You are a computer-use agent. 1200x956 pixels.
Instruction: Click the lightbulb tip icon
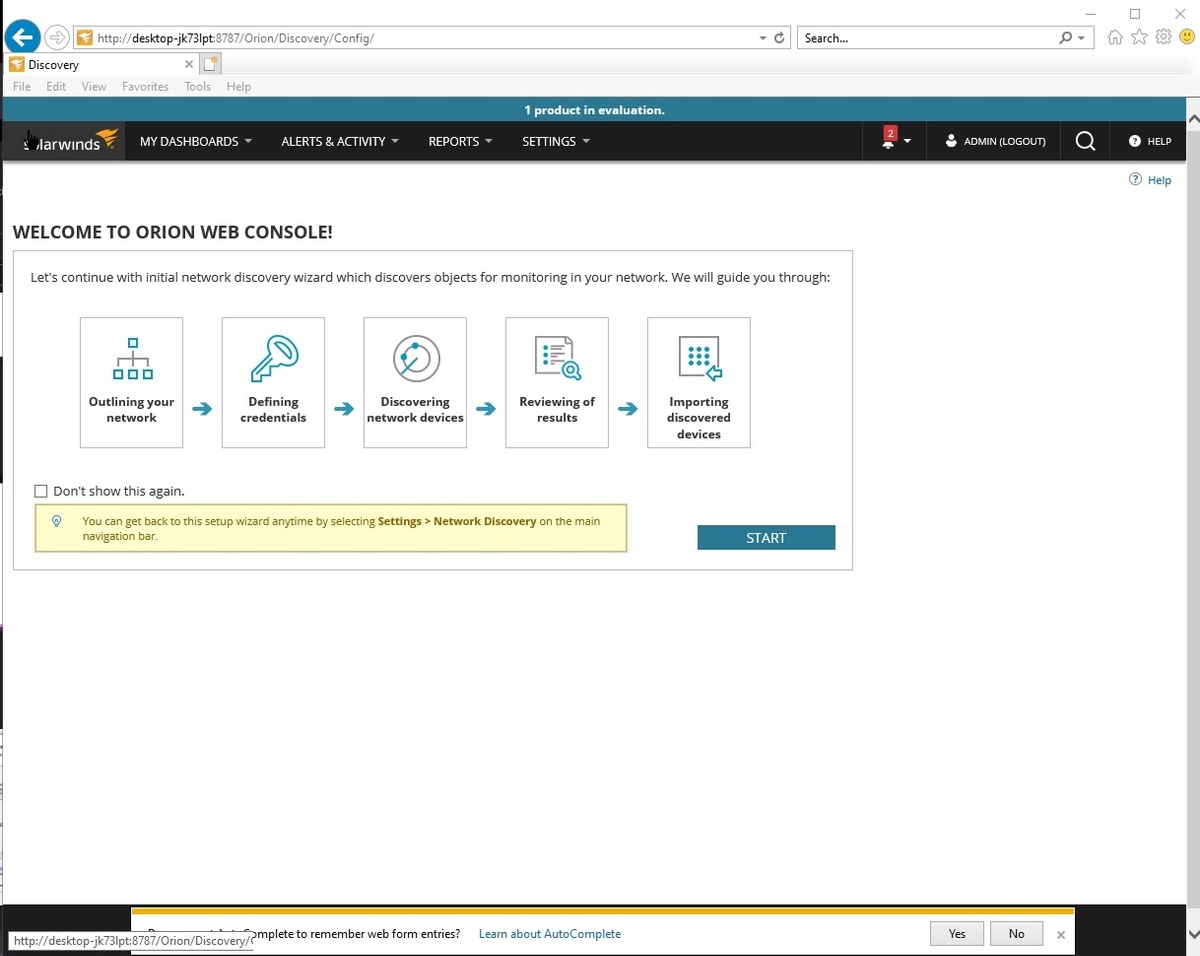click(x=57, y=521)
